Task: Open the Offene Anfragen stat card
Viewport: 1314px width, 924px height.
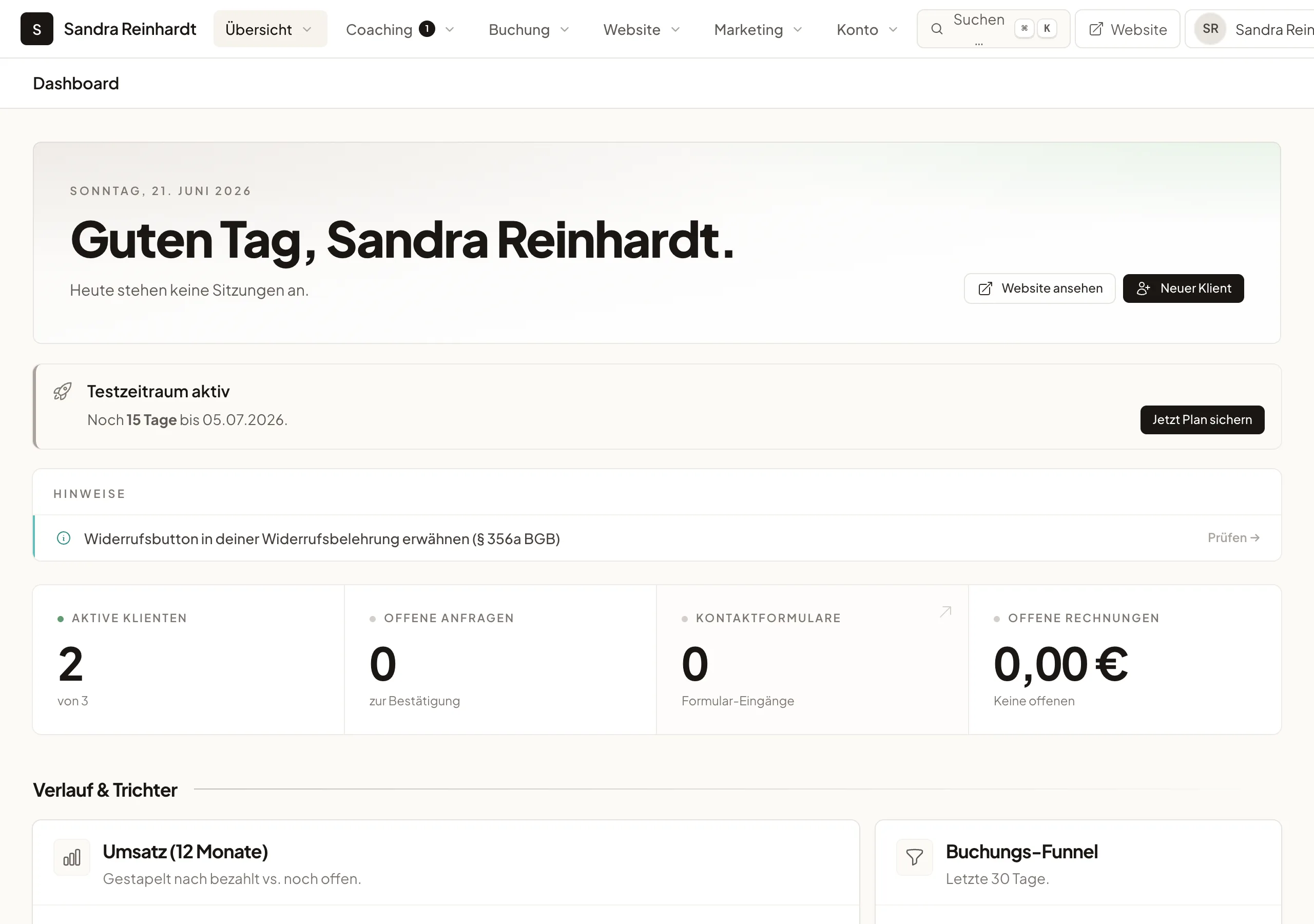Action: point(500,660)
